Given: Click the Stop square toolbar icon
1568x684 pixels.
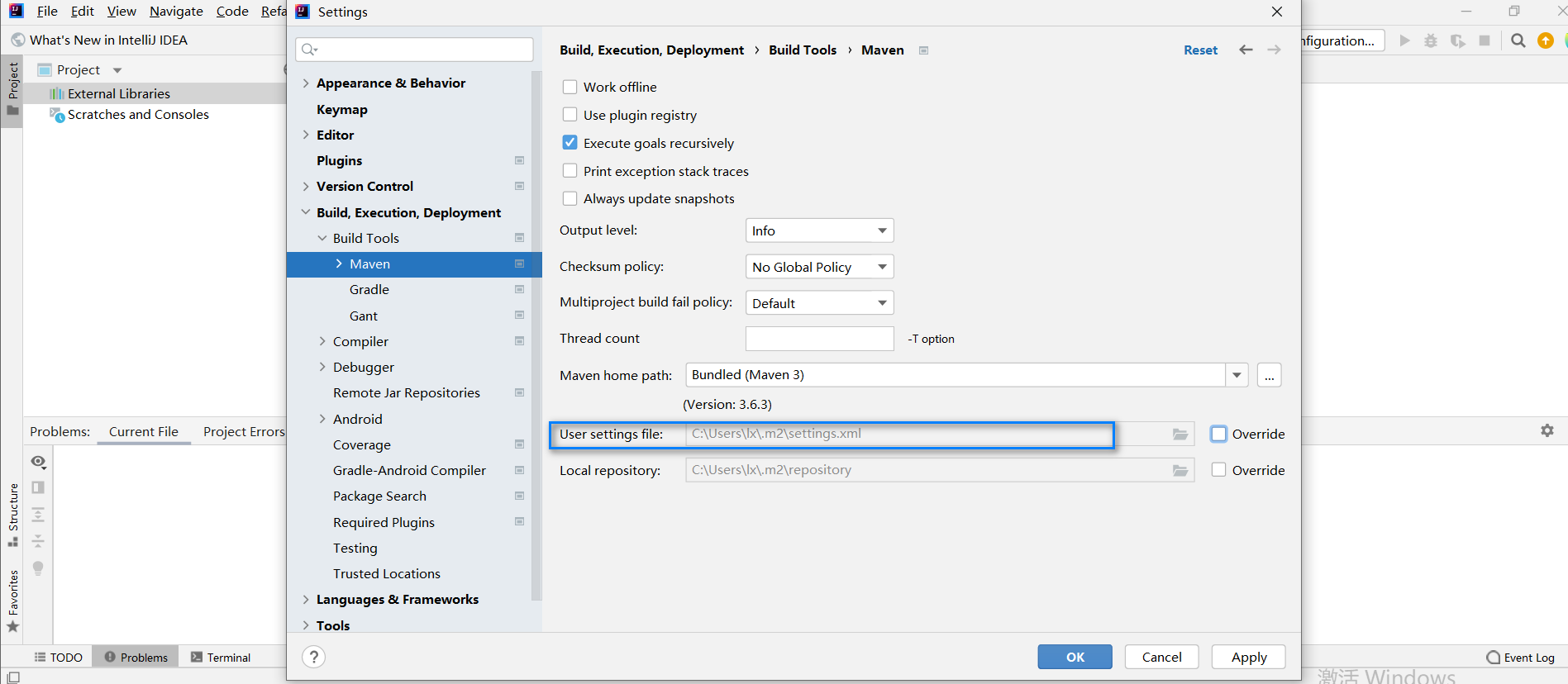Looking at the screenshot, I should pyautogui.click(x=1485, y=40).
